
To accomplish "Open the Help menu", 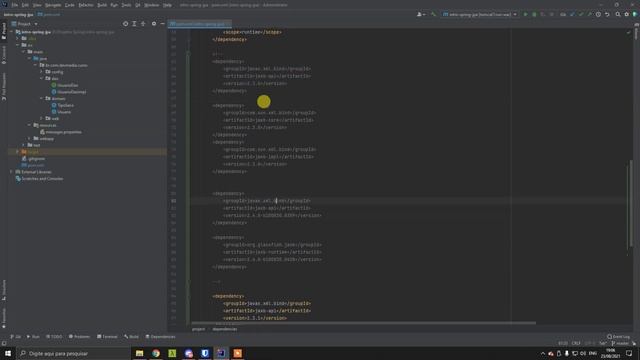I will 167,5.
